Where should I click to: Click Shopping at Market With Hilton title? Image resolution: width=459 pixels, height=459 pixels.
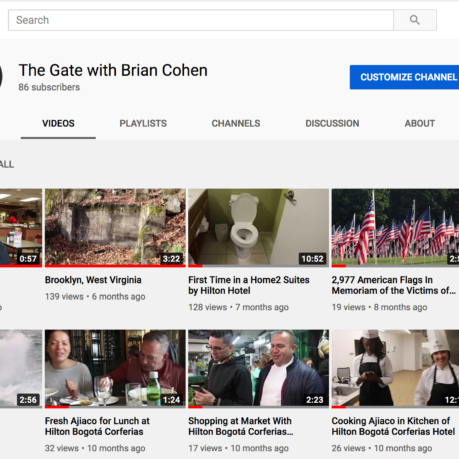pos(241,426)
